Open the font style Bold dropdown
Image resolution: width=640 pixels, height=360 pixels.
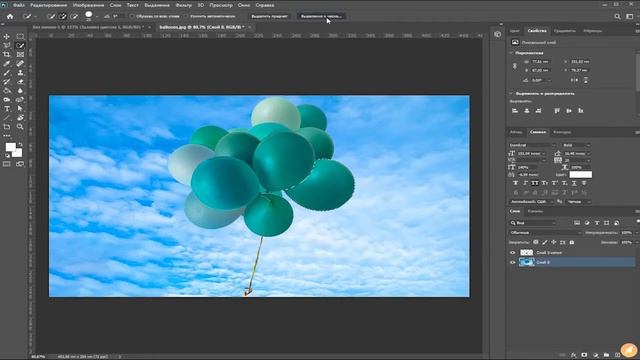[577, 145]
